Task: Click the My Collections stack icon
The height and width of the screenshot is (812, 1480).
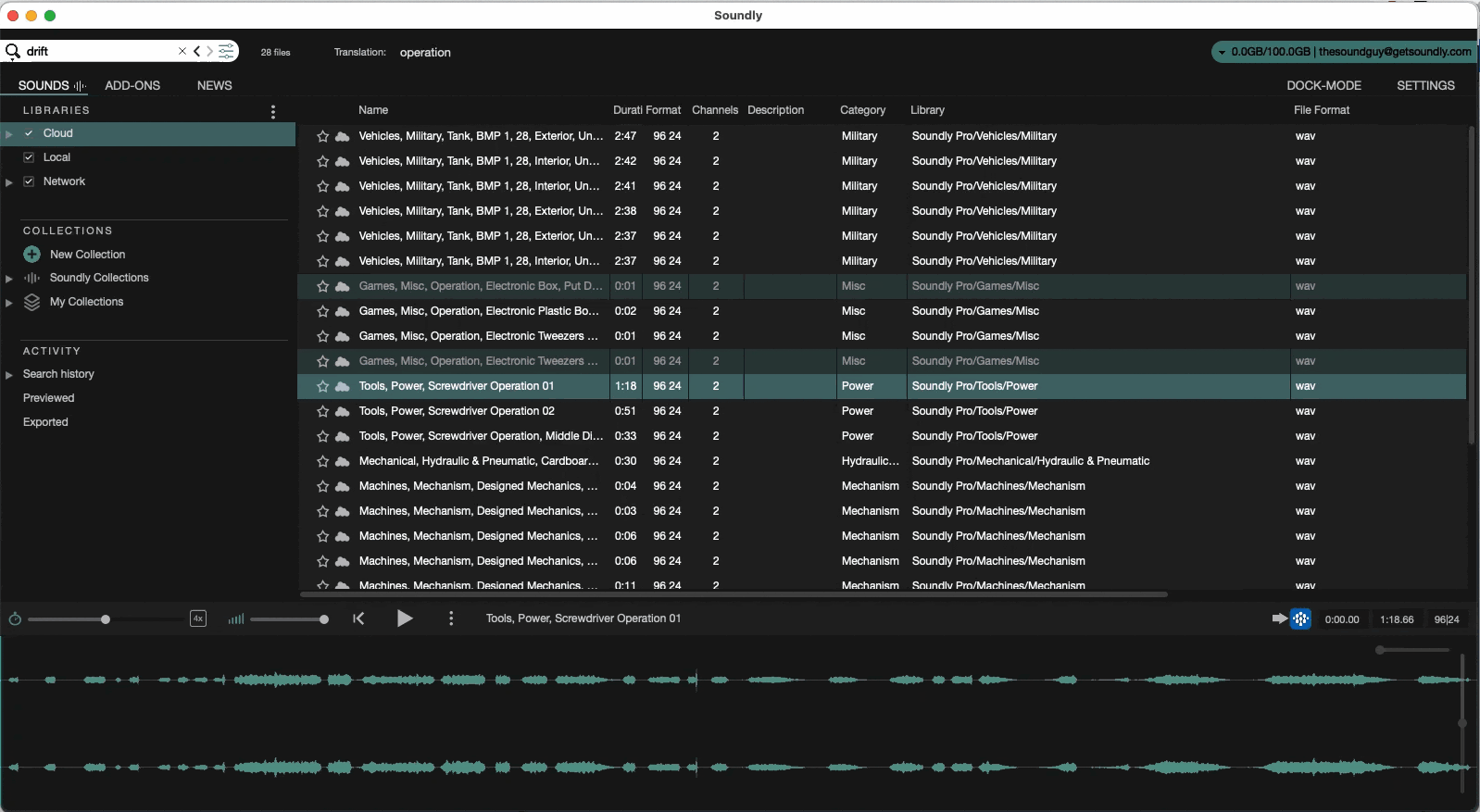Action: (x=31, y=302)
